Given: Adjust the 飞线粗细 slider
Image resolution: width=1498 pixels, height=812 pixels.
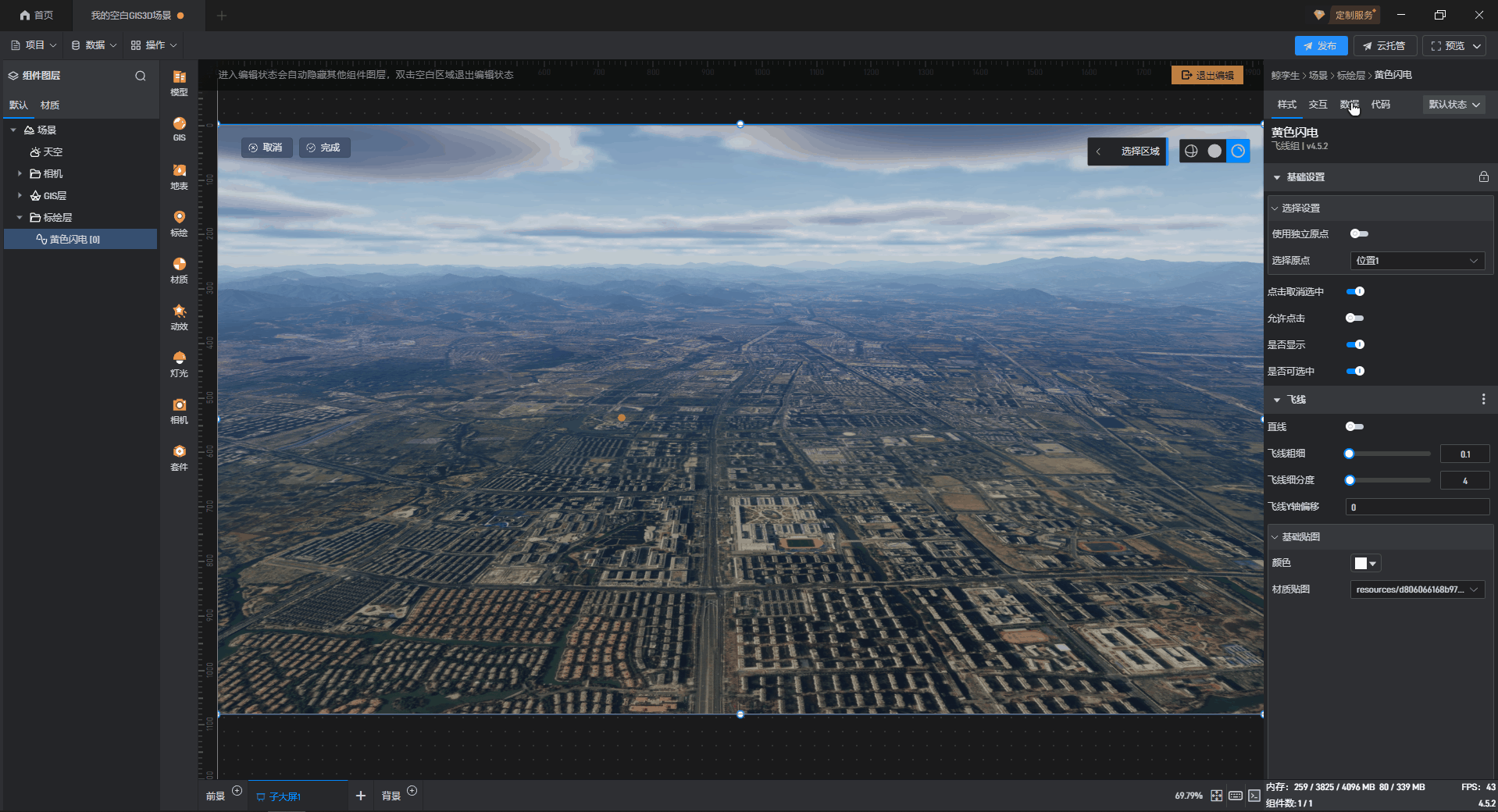Looking at the screenshot, I should click(1388, 454).
